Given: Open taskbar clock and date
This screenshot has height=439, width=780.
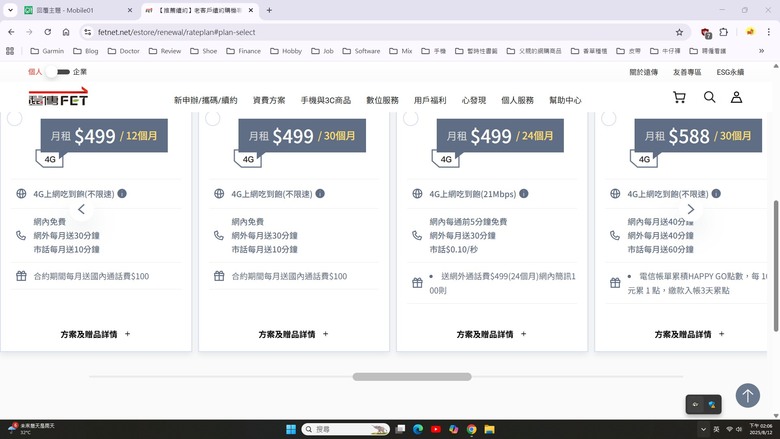Looking at the screenshot, I should click(x=761, y=429).
